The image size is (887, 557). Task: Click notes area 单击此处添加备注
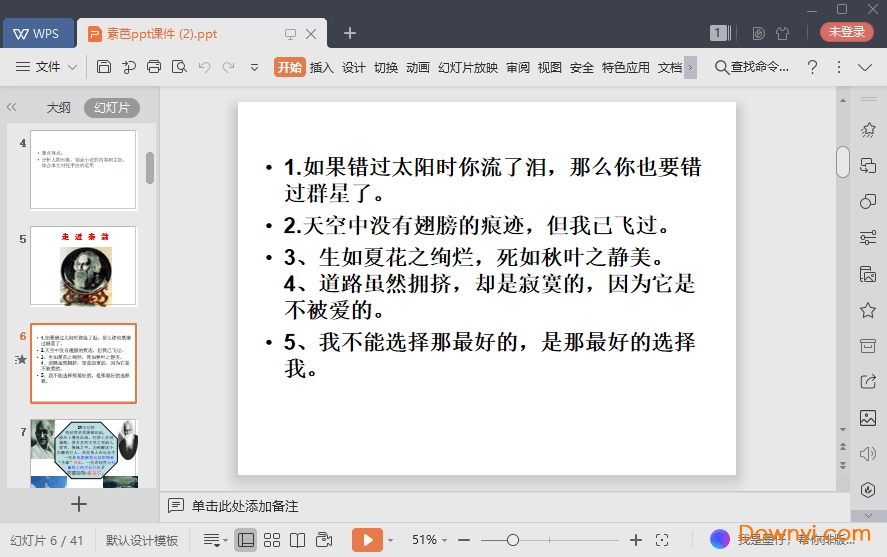coord(245,506)
